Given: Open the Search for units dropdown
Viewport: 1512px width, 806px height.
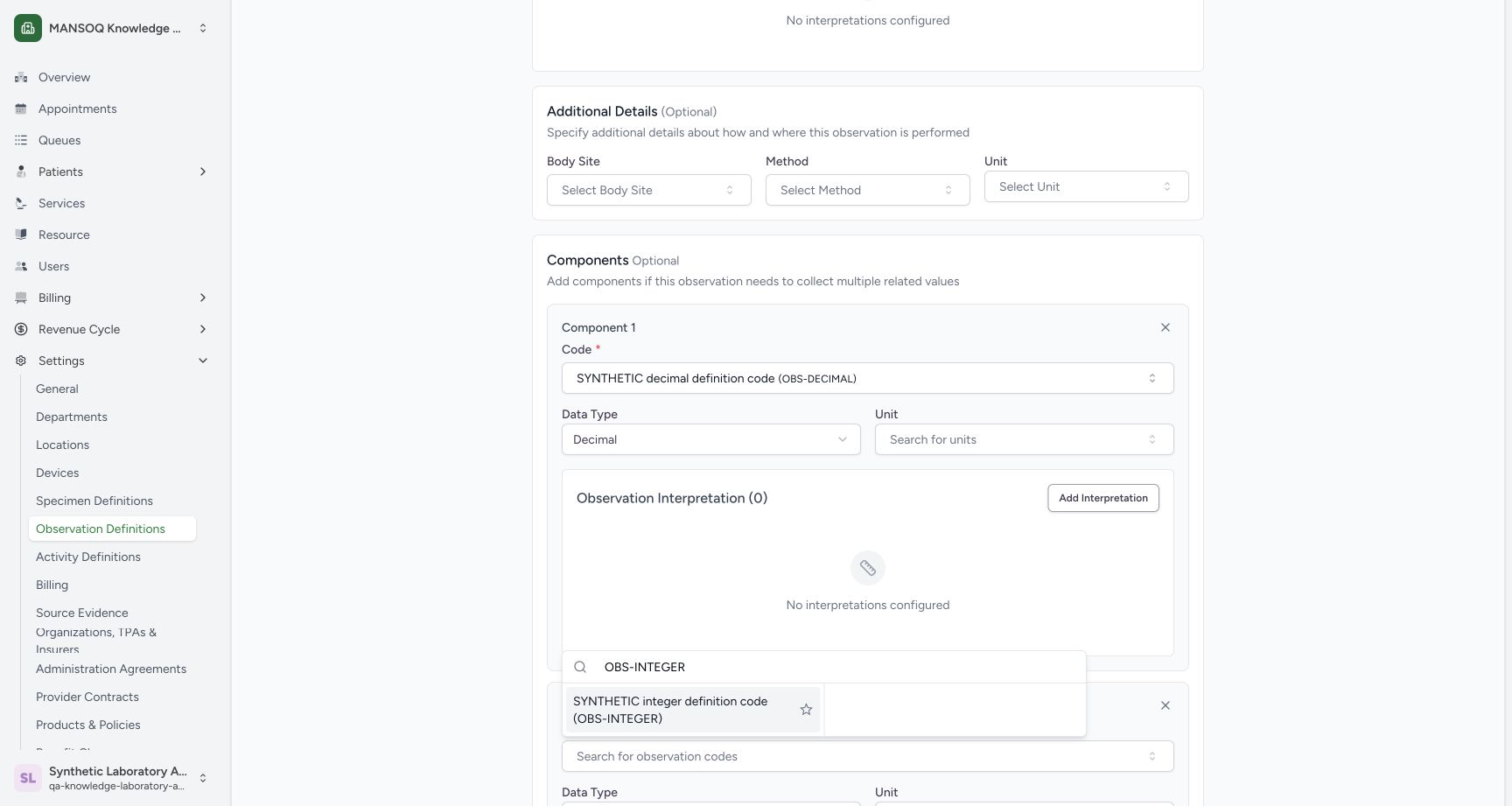Looking at the screenshot, I should coord(1025,439).
